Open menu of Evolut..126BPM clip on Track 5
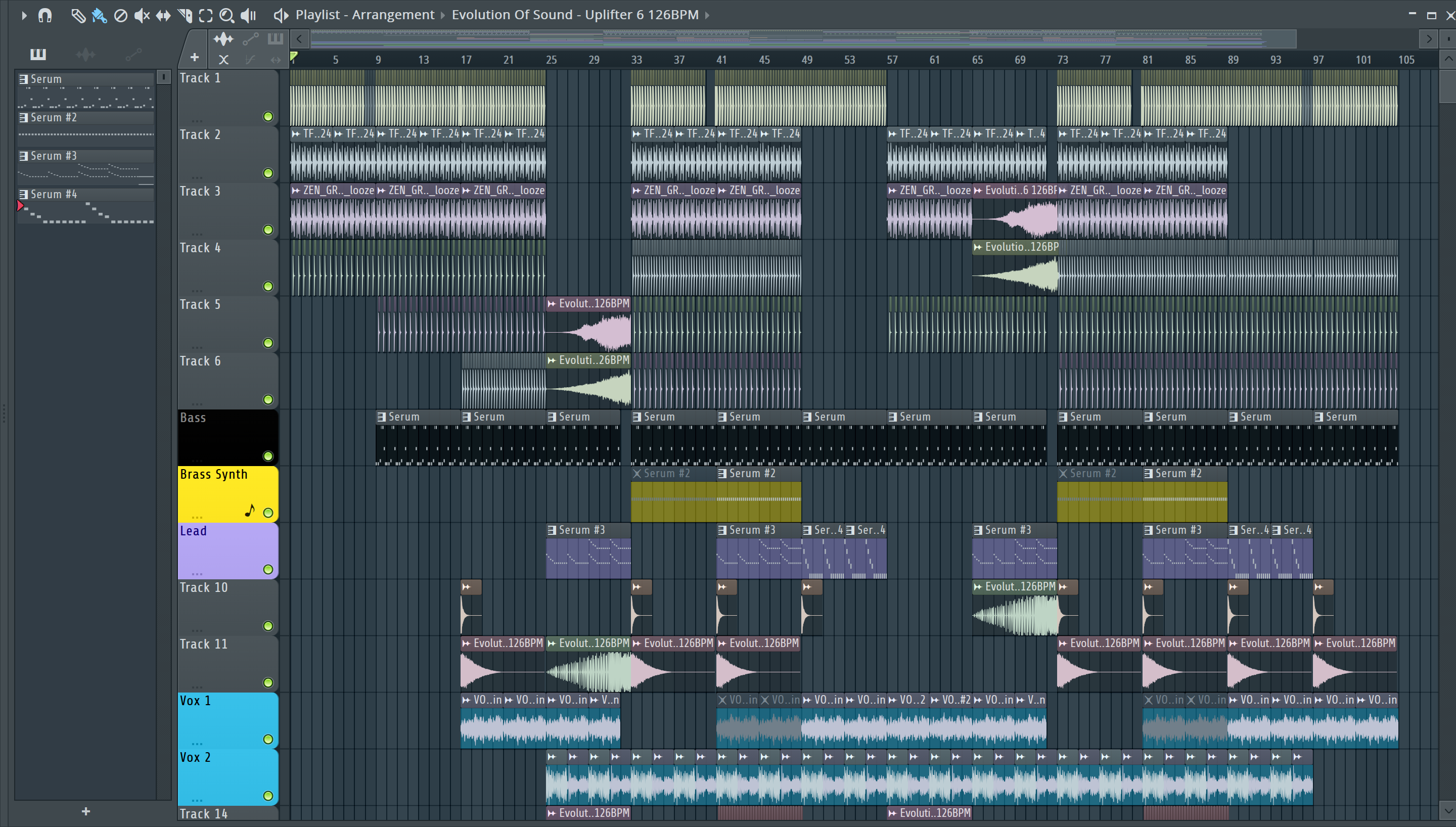1456x827 pixels. (x=552, y=304)
